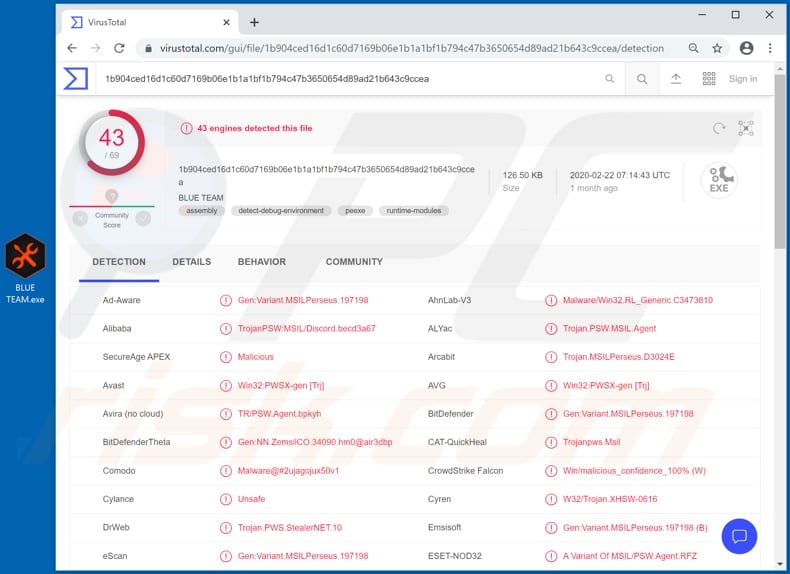
Task: Click Alibaba TrojanPSW:MSIL/Discord result
Action: click(306, 329)
